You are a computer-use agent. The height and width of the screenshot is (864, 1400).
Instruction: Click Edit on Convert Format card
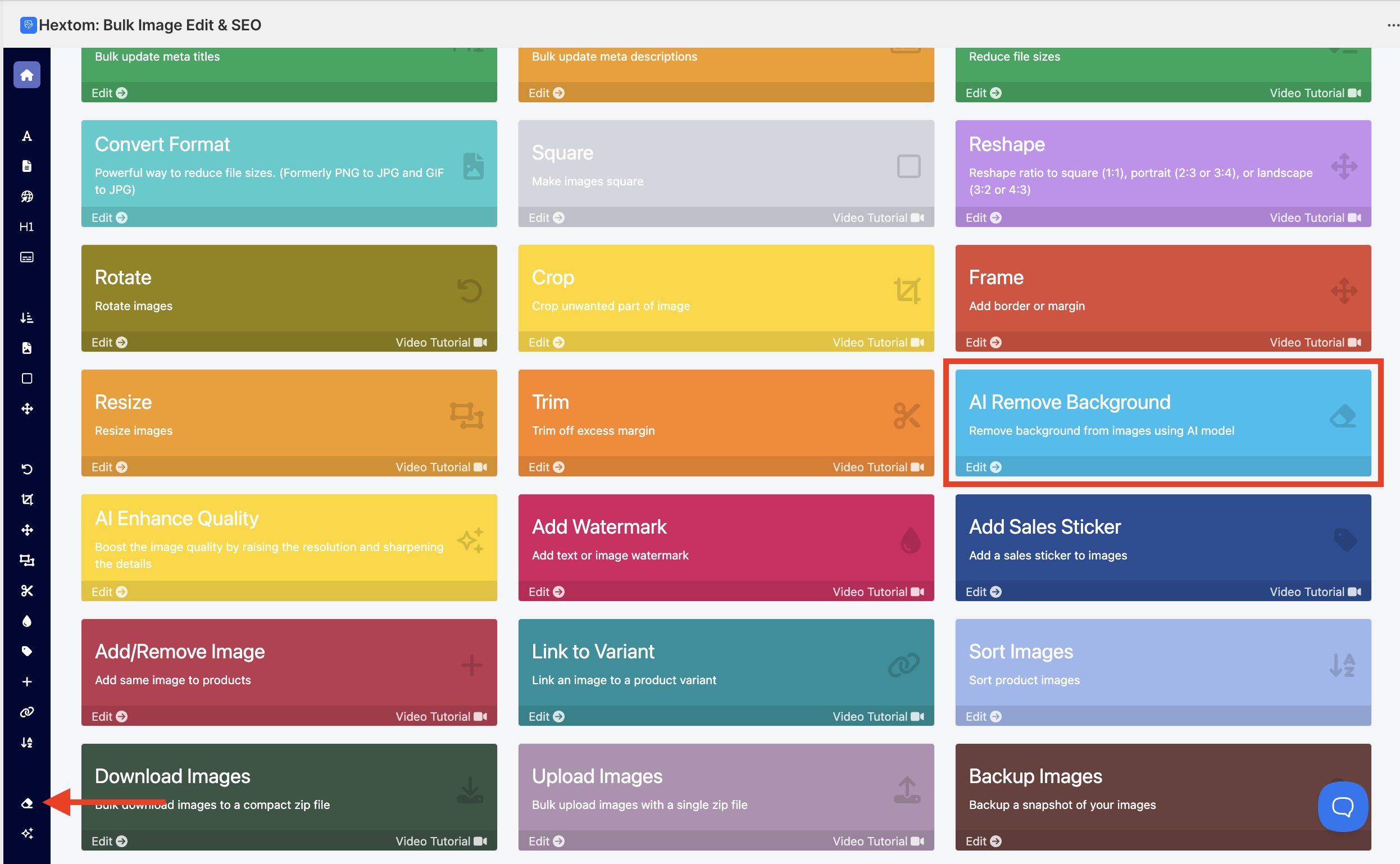[109, 218]
